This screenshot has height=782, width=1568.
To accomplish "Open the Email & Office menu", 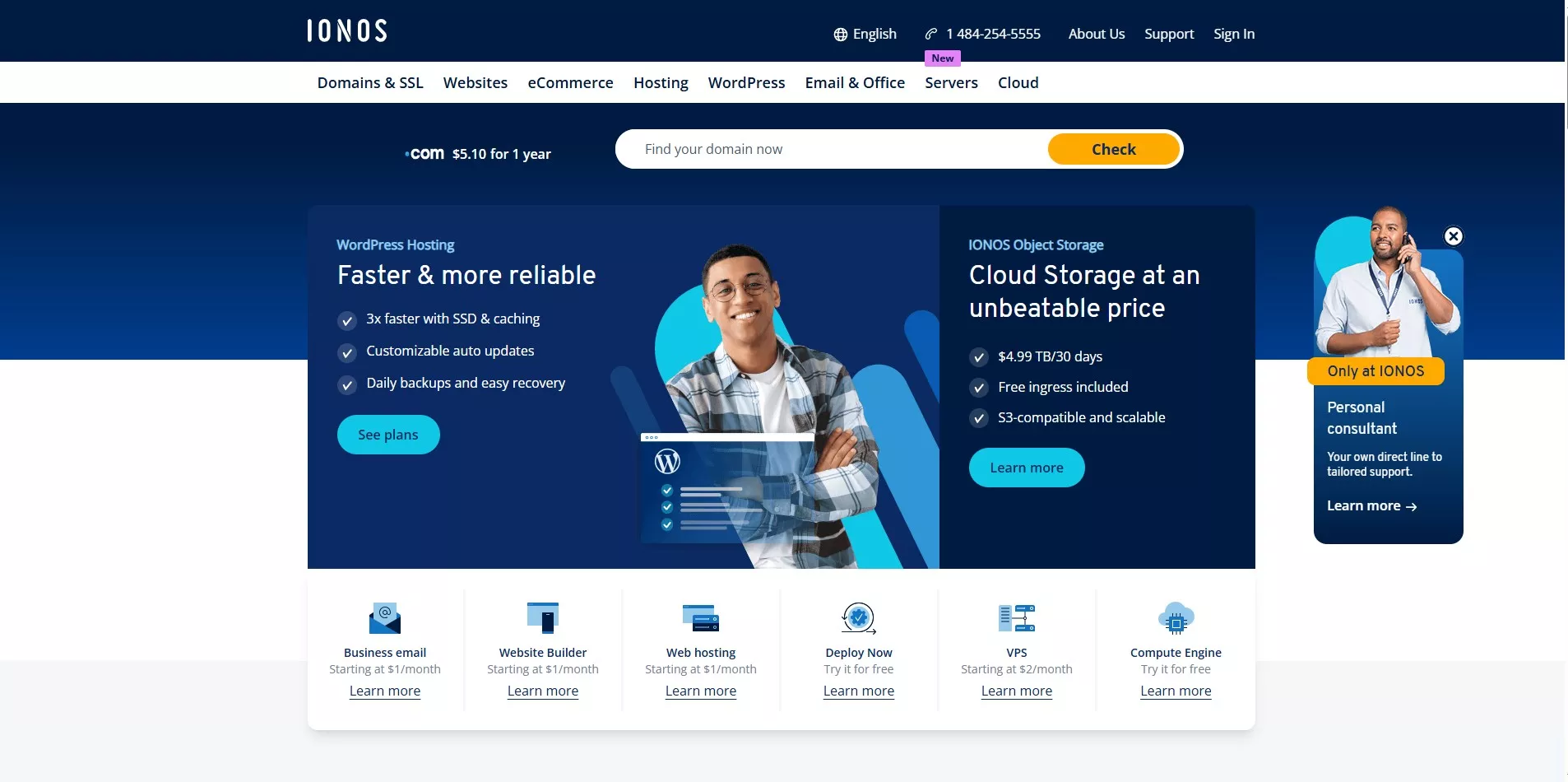I will [x=855, y=82].
